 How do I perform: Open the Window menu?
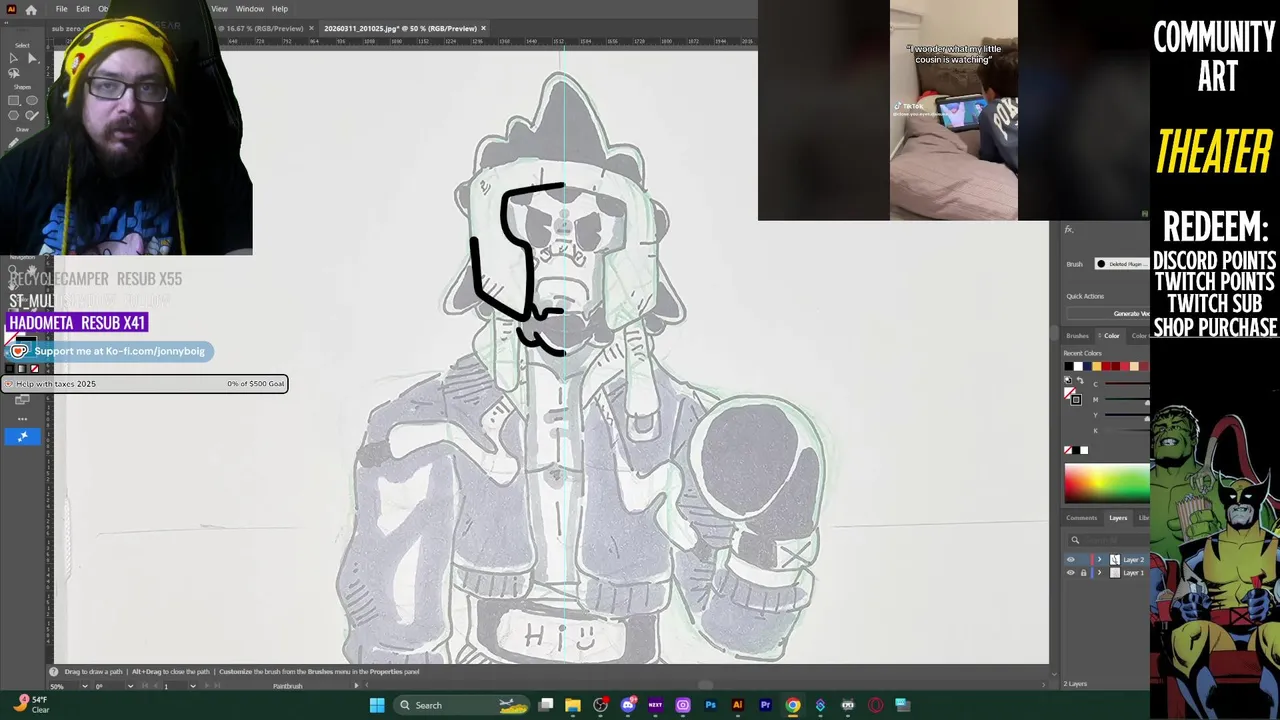(250, 9)
